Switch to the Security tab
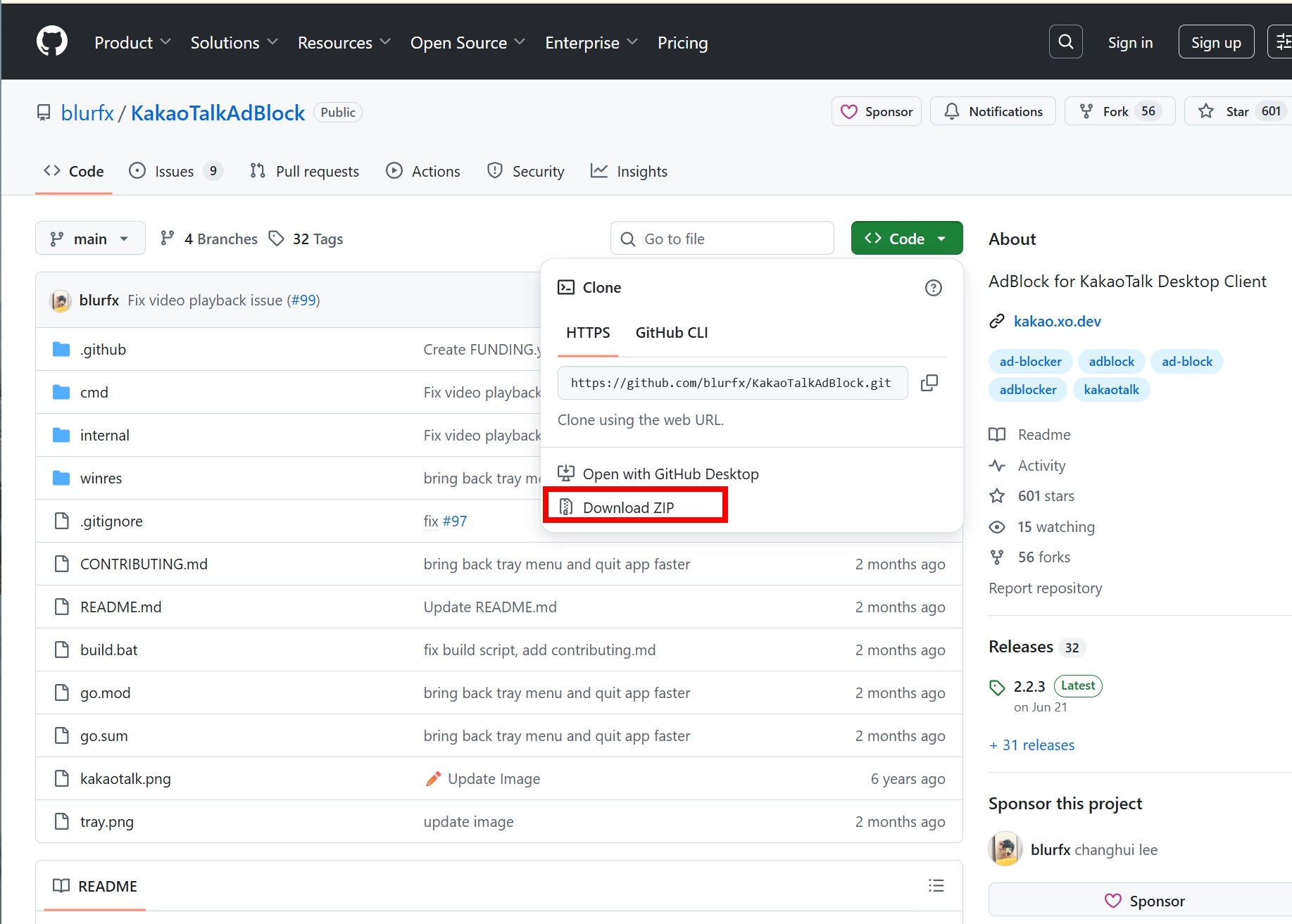 [x=525, y=171]
